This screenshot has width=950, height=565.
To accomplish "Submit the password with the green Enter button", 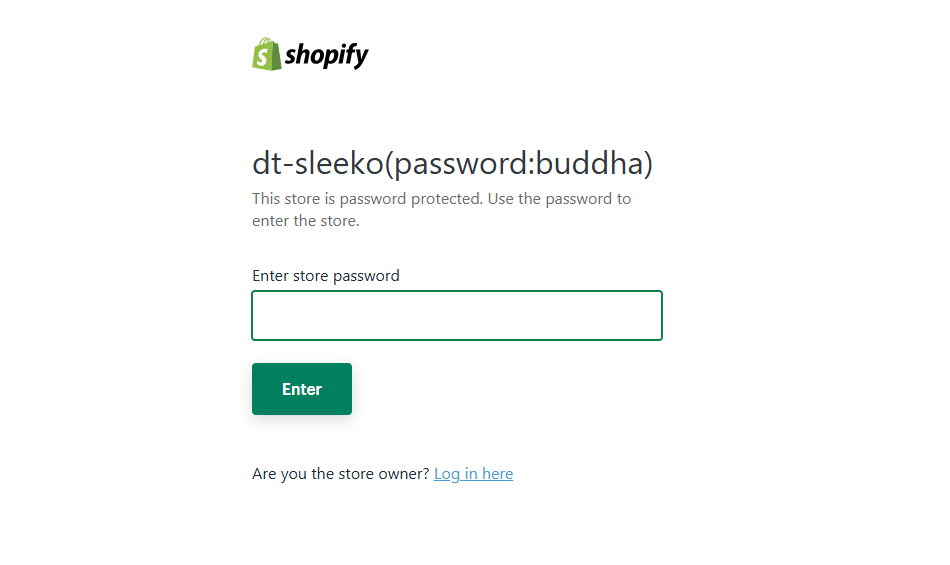I will point(302,389).
